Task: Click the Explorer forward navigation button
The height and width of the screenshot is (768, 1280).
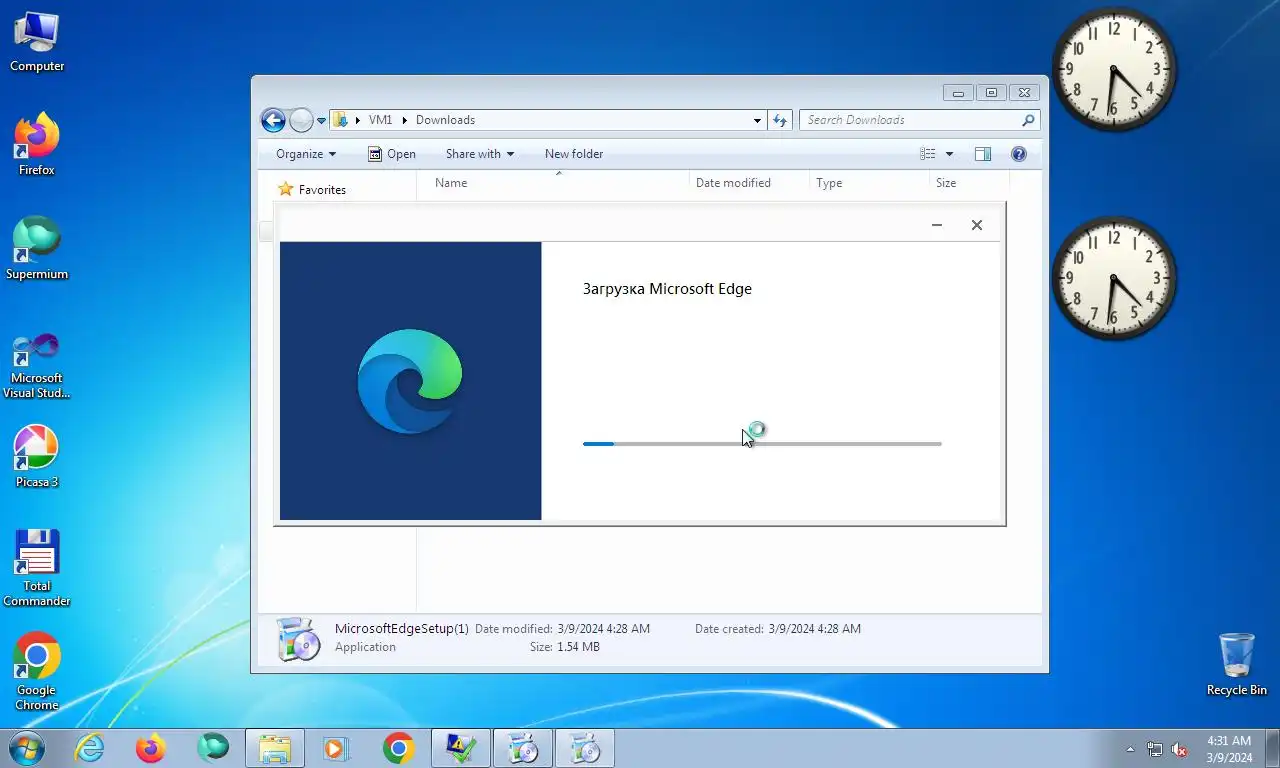Action: click(301, 120)
